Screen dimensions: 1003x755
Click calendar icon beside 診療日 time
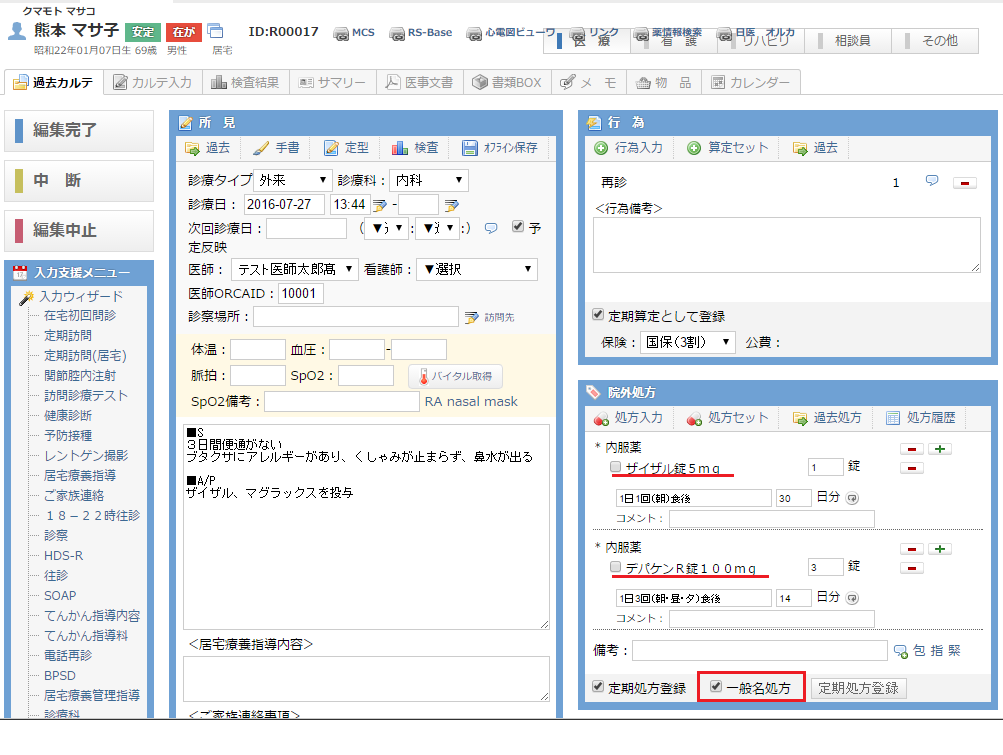click(380, 205)
